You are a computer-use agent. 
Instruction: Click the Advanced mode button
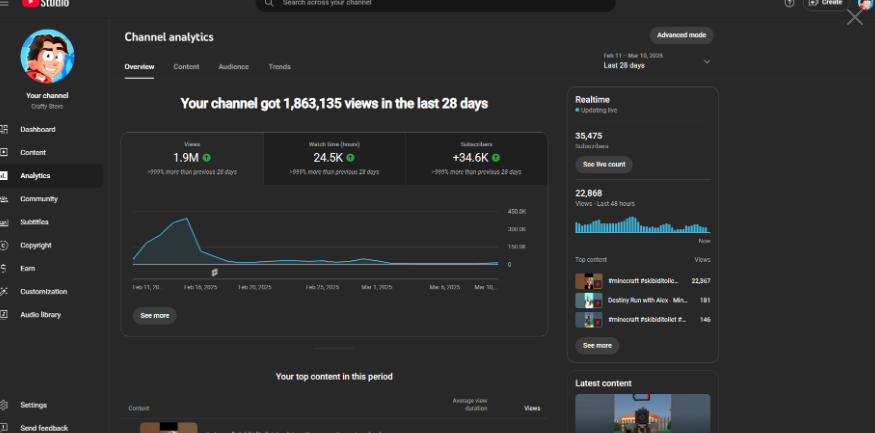681,35
